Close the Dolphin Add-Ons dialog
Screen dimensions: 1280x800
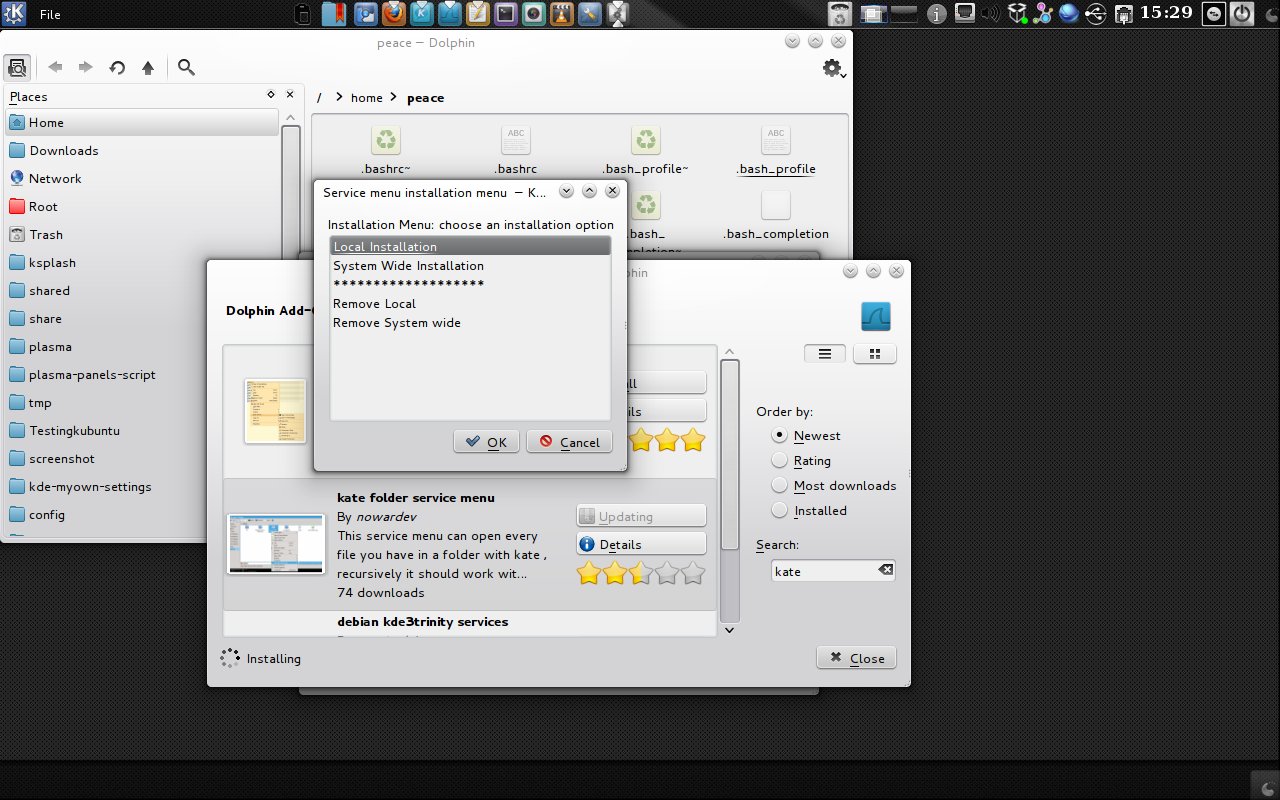(x=856, y=658)
